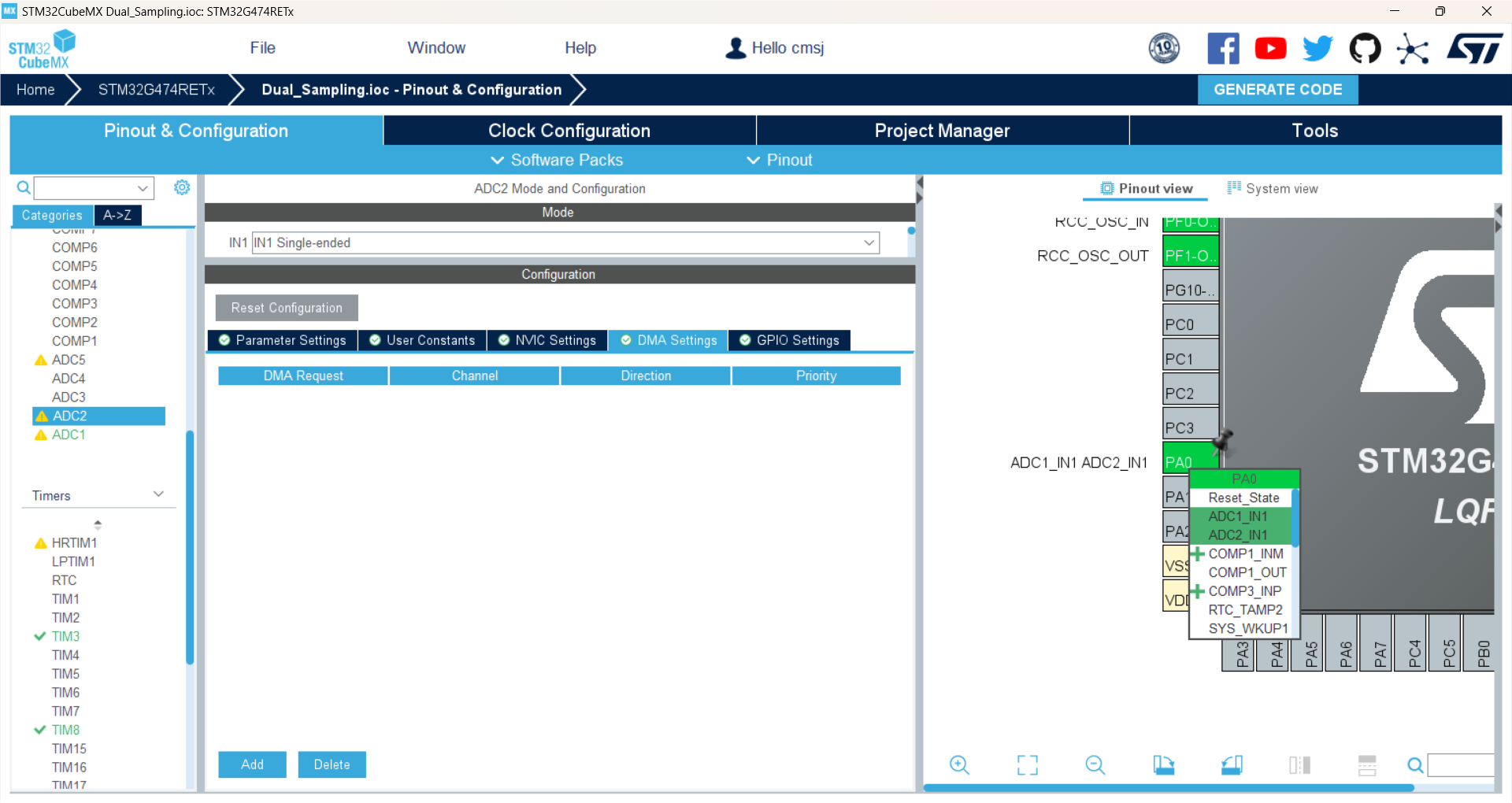This screenshot has height=803, width=1512.
Task: Switch to the Clock Configuration tab
Action: pos(569,131)
